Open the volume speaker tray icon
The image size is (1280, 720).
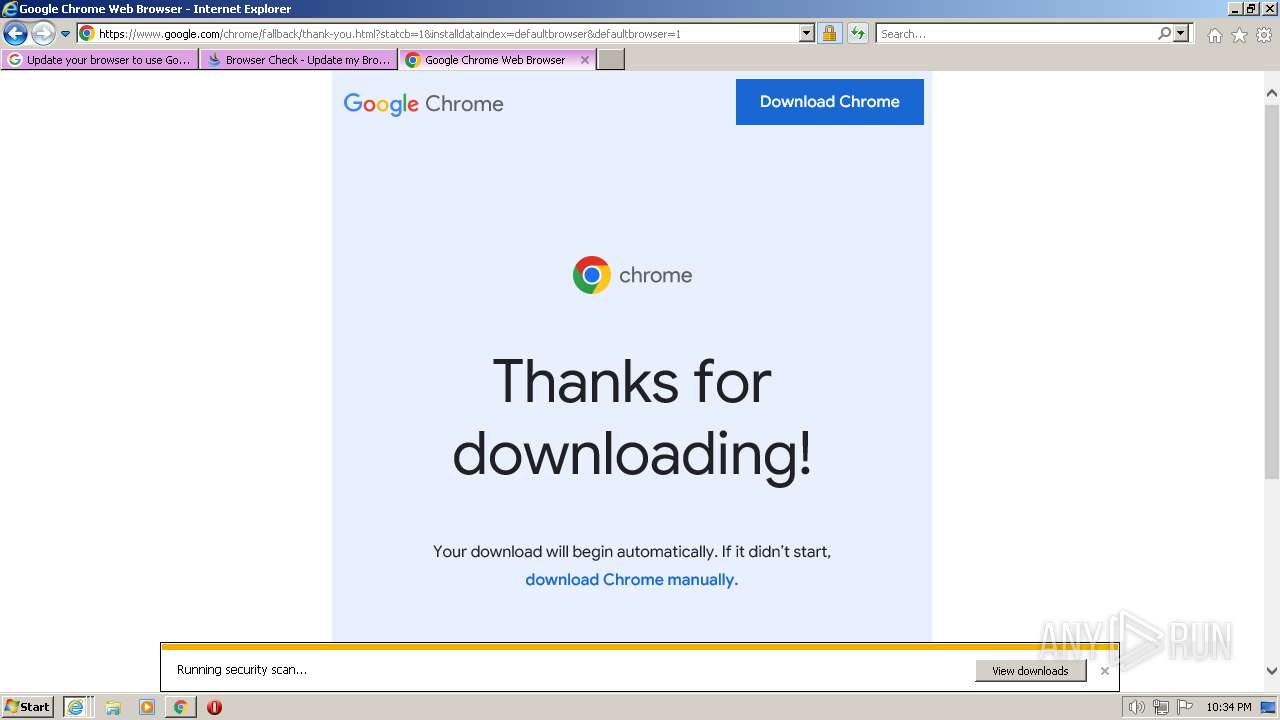1136,707
